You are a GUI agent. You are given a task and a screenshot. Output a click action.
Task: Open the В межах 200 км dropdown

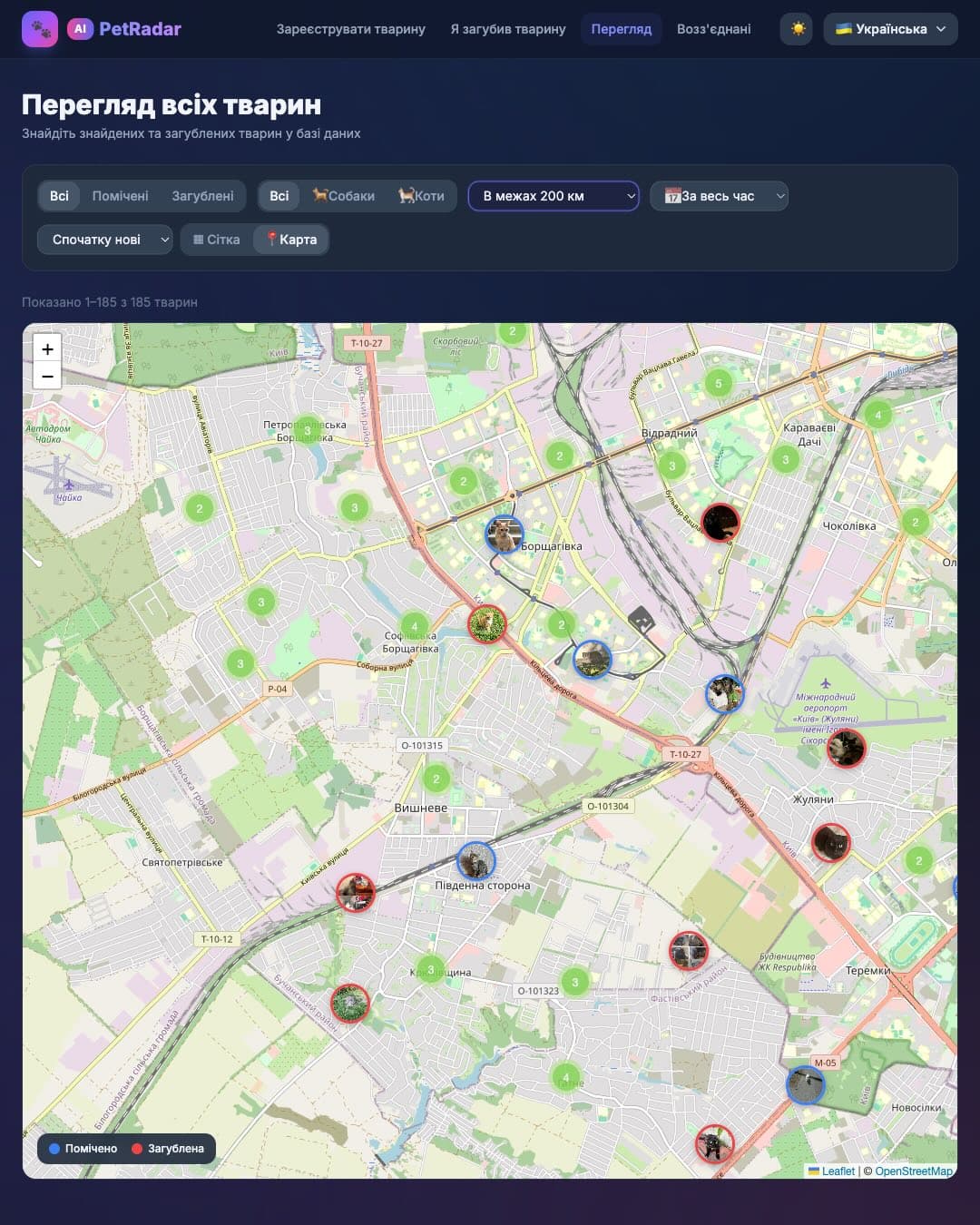coord(554,196)
